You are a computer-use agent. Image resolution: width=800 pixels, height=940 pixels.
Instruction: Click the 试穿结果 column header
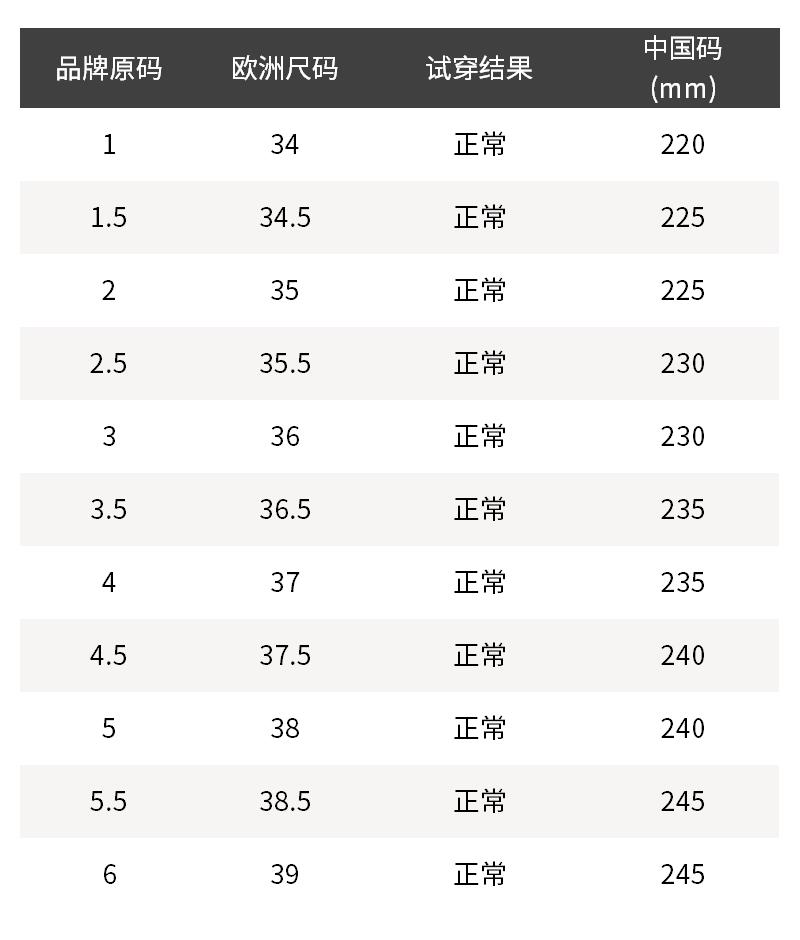[479, 68]
